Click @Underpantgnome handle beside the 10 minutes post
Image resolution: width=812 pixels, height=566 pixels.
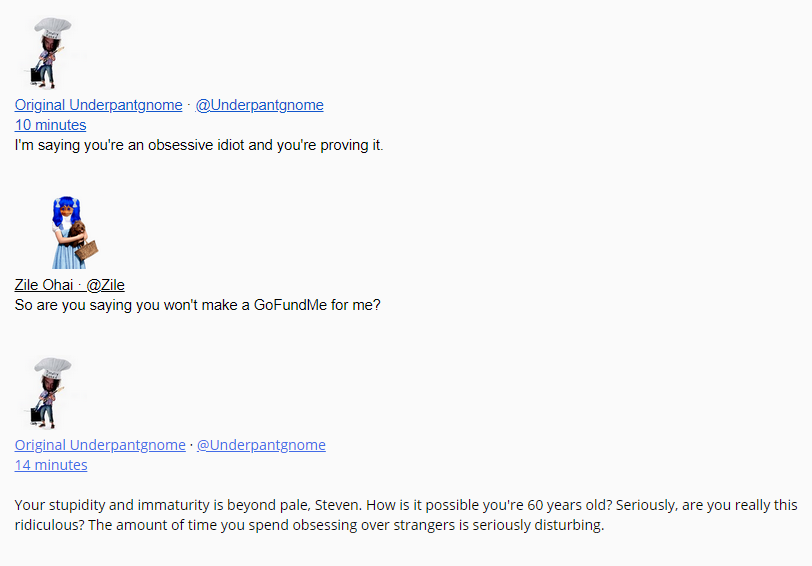[259, 105]
